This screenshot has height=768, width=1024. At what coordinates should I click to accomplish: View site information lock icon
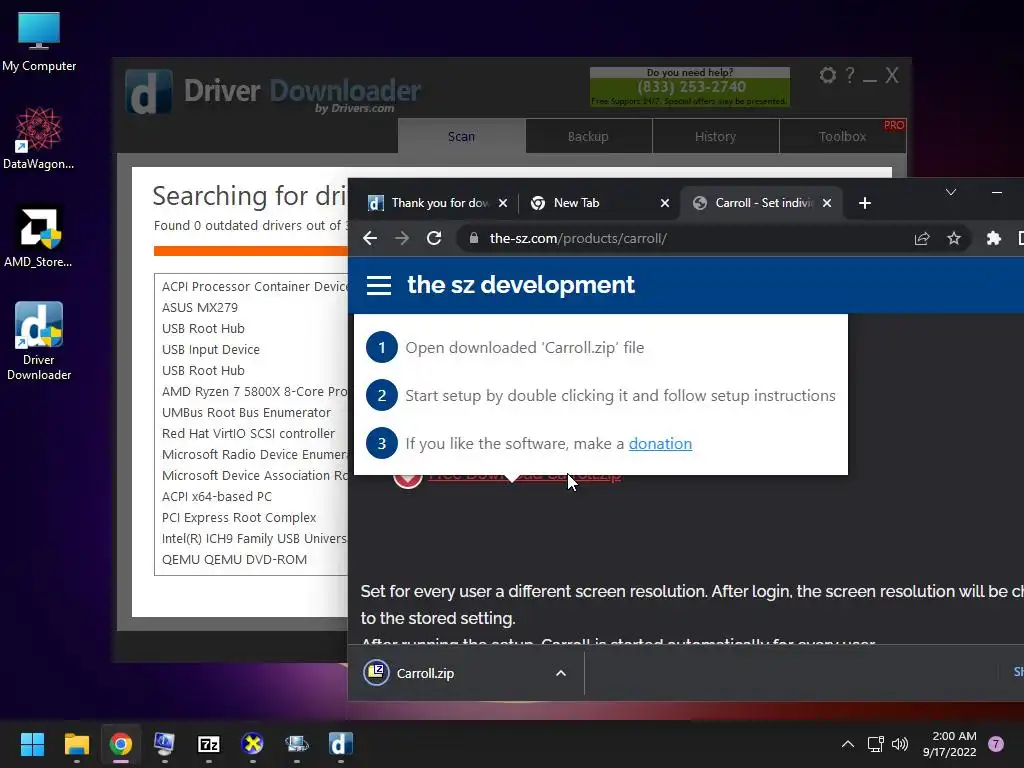[473, 238]
